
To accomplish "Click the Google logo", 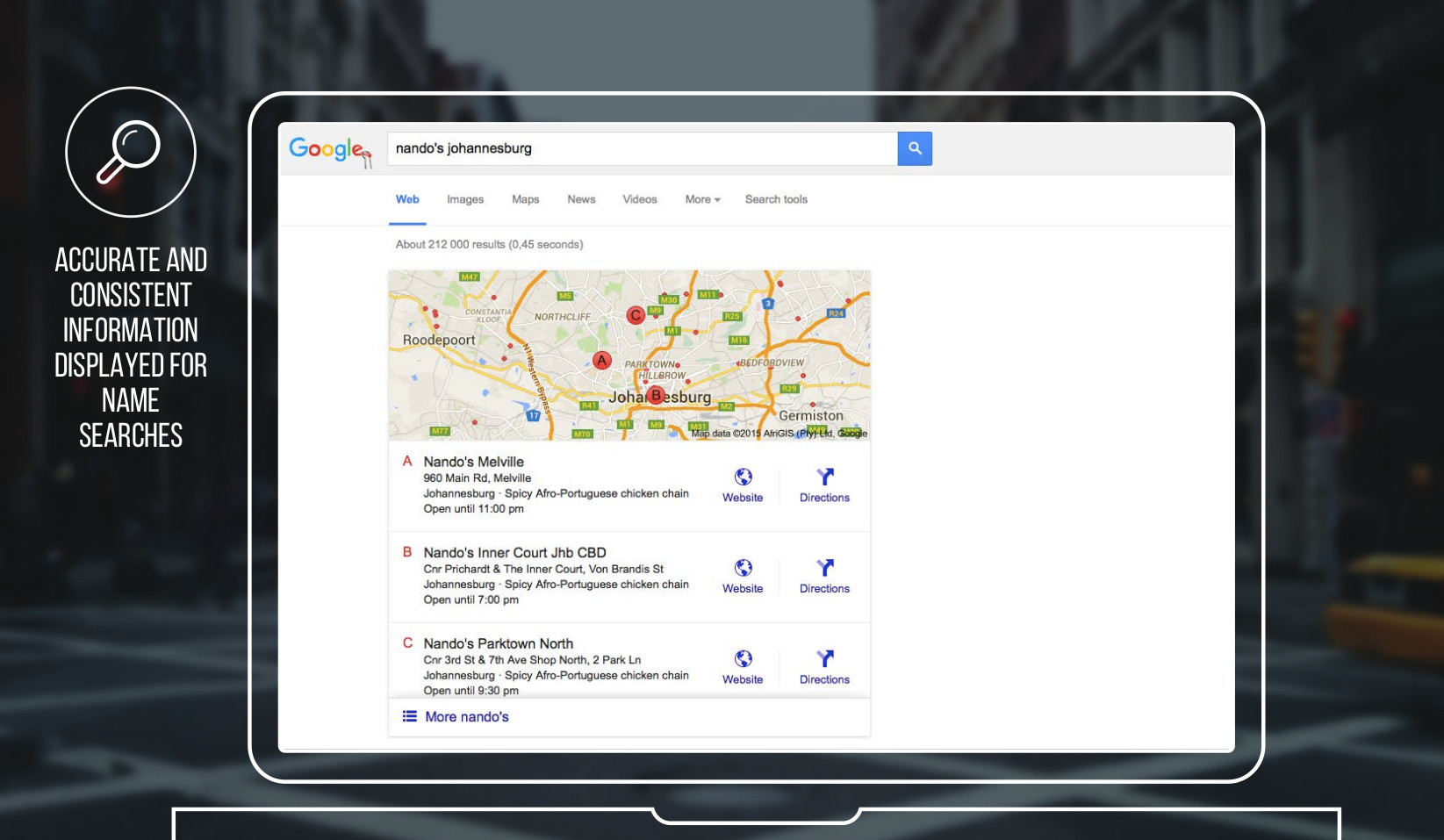I will 327,149.
